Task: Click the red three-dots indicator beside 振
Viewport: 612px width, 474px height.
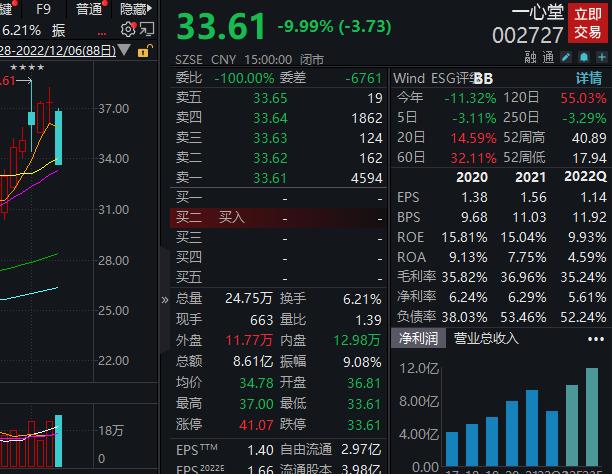Action: tap(102, 34)
